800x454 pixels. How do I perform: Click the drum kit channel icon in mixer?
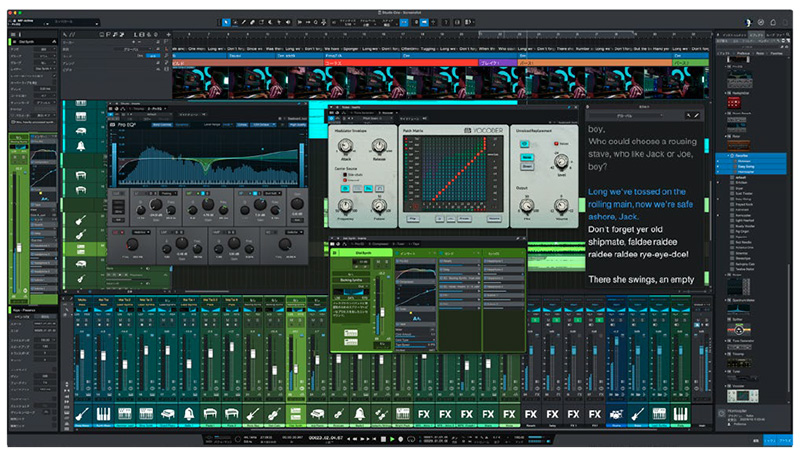coord(616,414)
